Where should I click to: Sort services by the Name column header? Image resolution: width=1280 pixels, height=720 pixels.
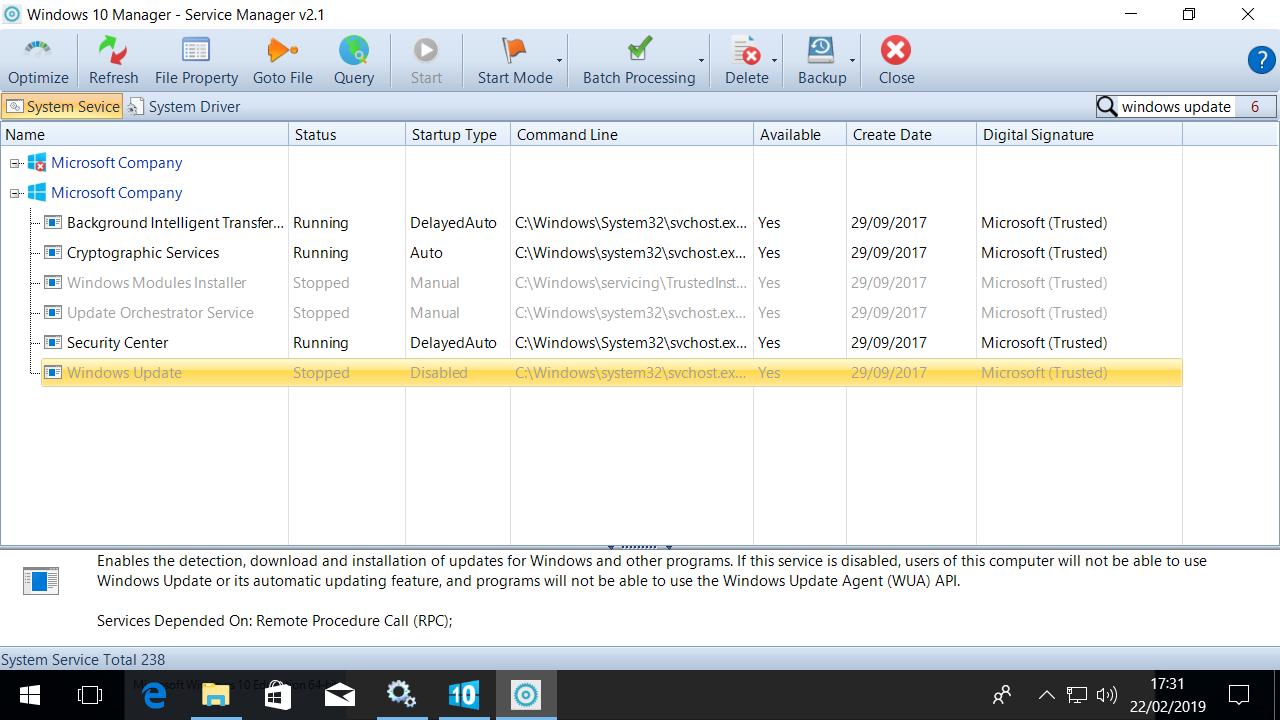(x=145, y=135)
